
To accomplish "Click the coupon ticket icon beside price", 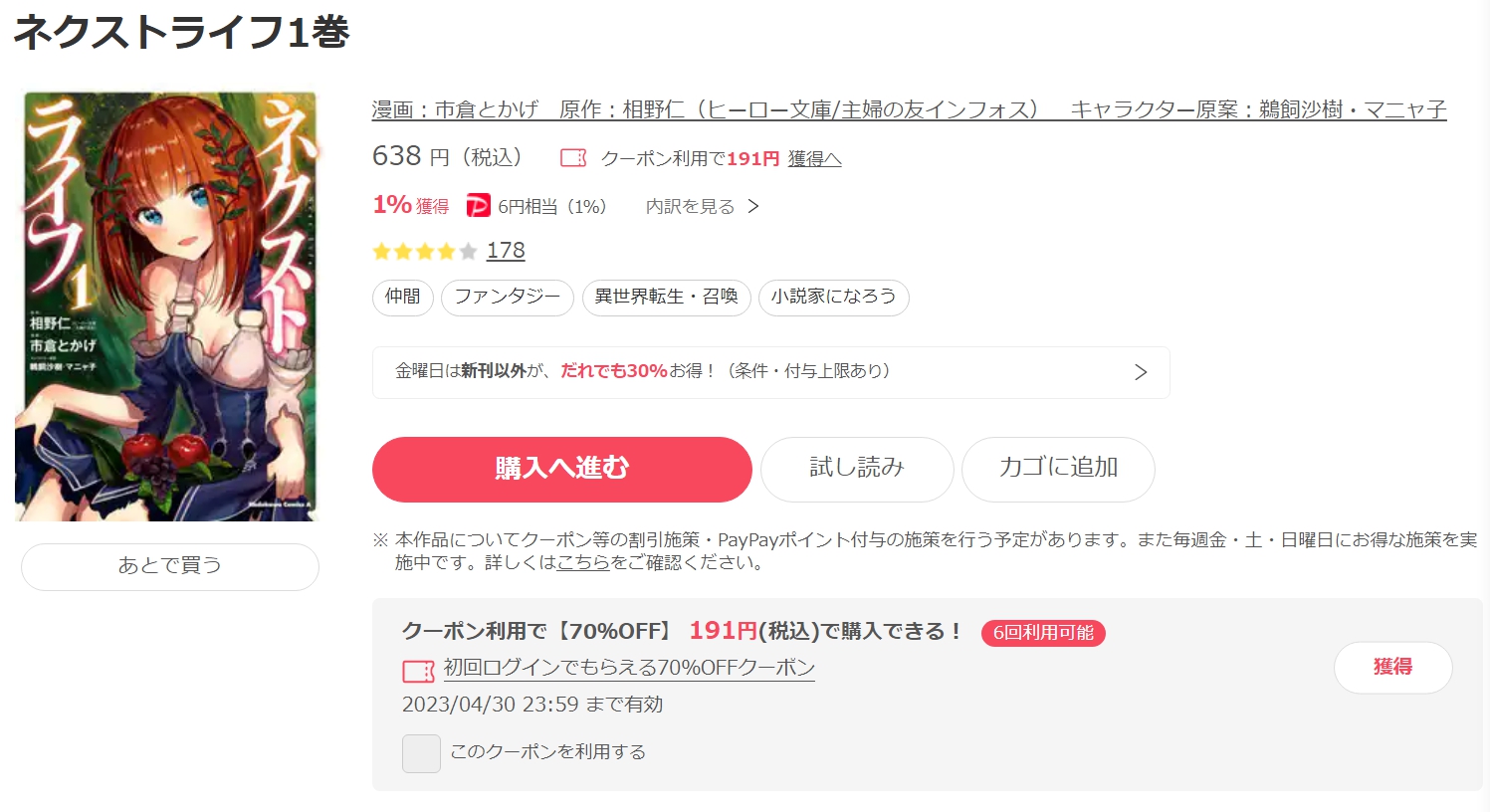I will (573, 158).
